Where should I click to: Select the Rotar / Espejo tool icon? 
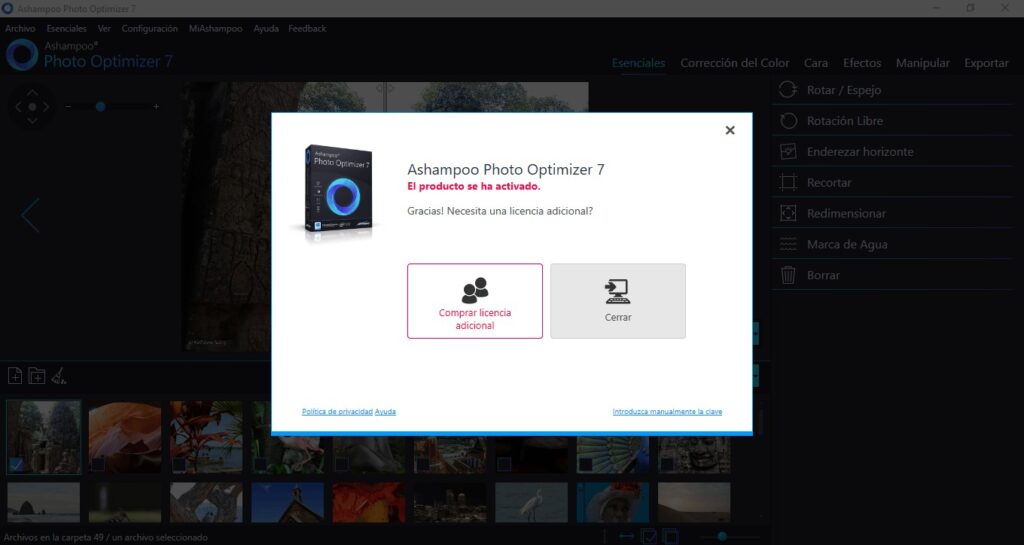pyautogui.click(x=788, y=90)
